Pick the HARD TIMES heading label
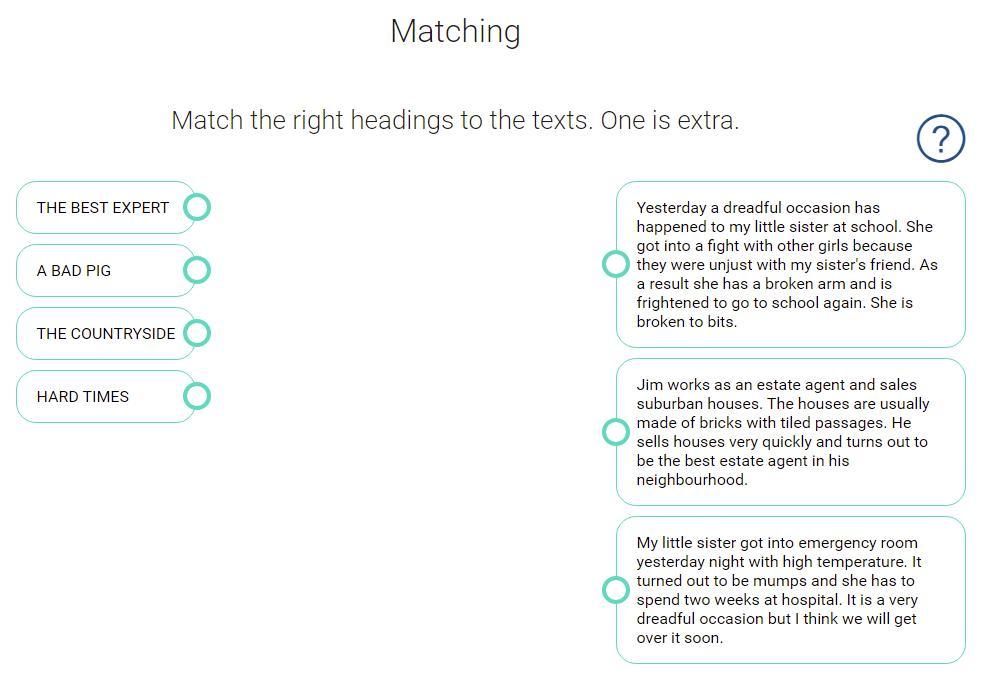The height and width of the screenshot is (680, 984). point(83,397)
